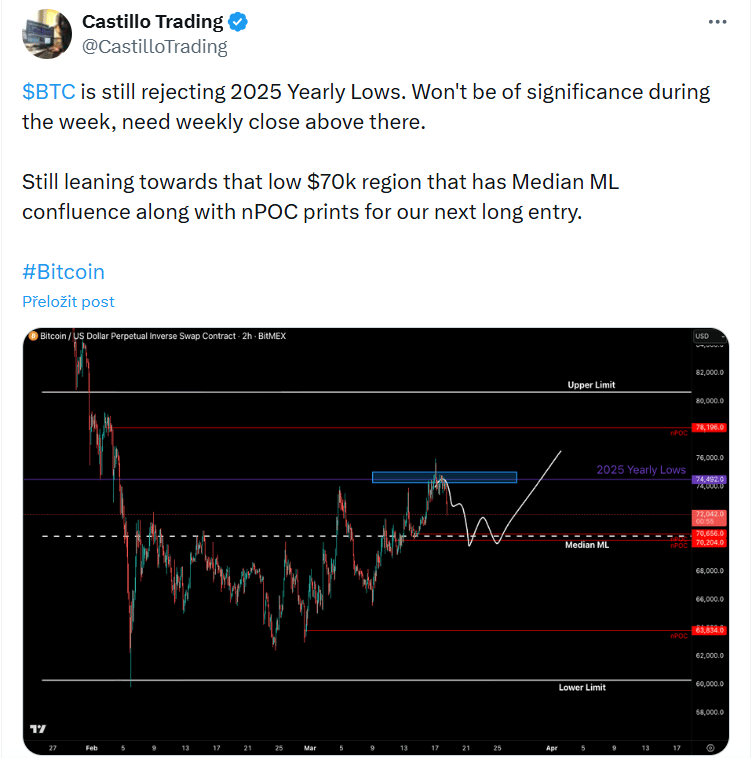
Task: Open the #Bitcoin hashtag link
Action: click(x=63, y=271)
